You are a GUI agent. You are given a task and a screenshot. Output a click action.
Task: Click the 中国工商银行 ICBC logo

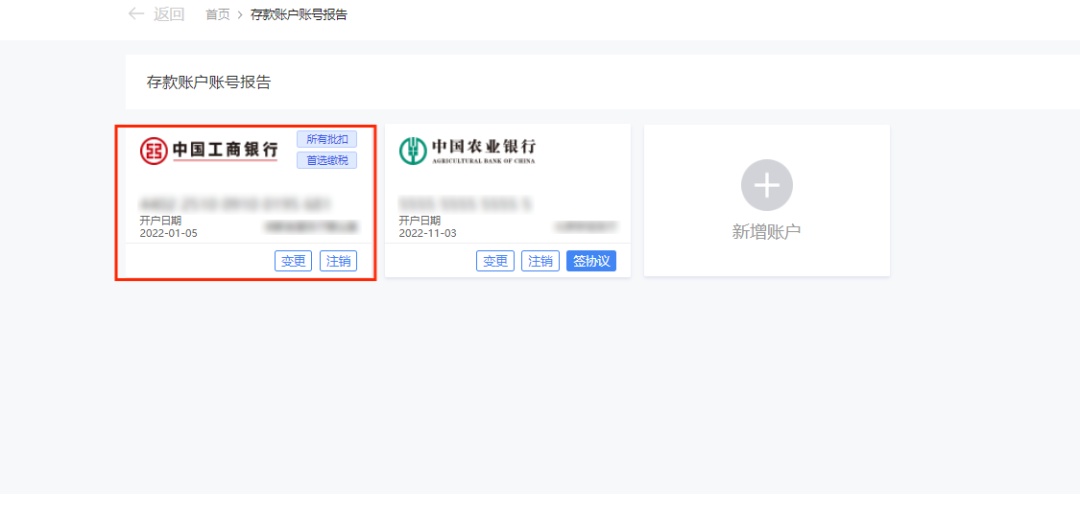pos(209,150)
